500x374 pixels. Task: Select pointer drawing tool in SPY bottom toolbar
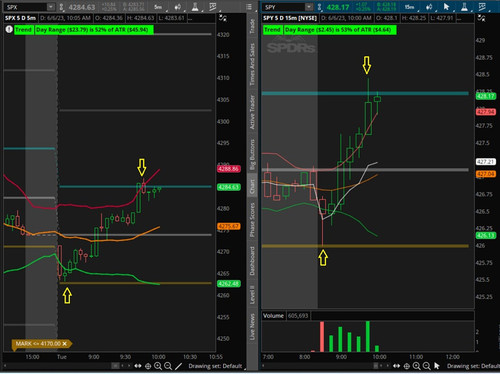click(x=437, y=366)
